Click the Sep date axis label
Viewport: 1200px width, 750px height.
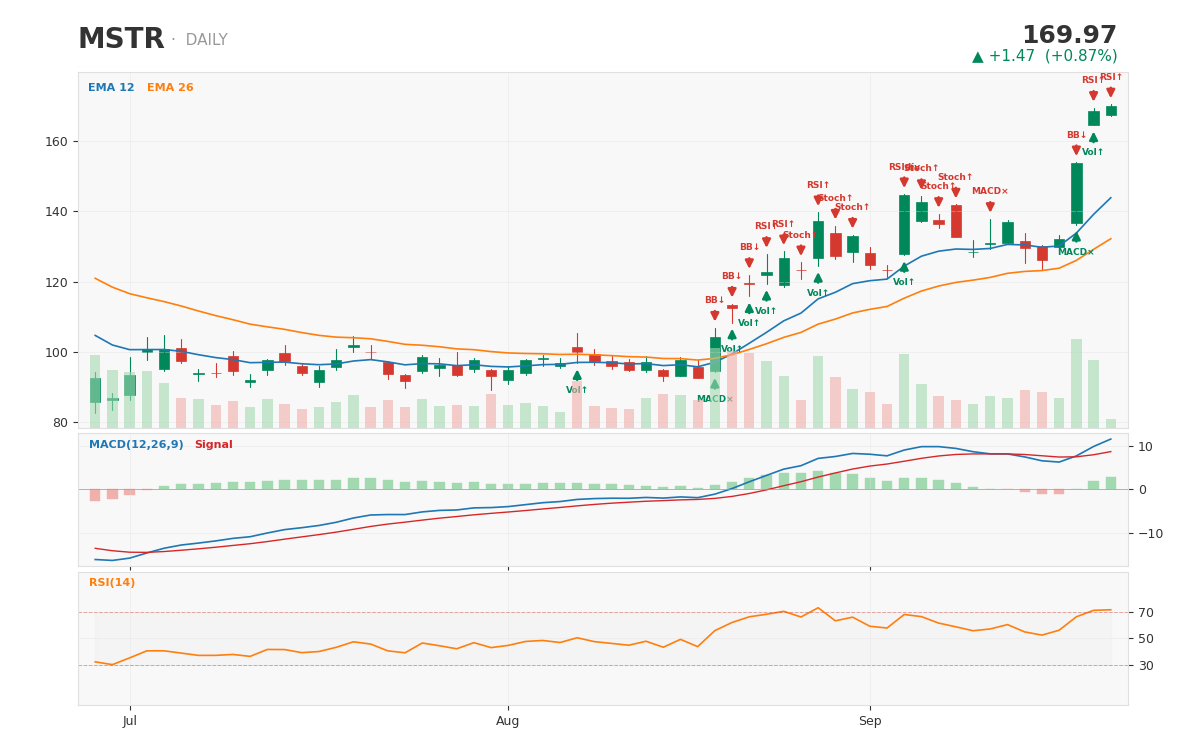coord(870,721)
